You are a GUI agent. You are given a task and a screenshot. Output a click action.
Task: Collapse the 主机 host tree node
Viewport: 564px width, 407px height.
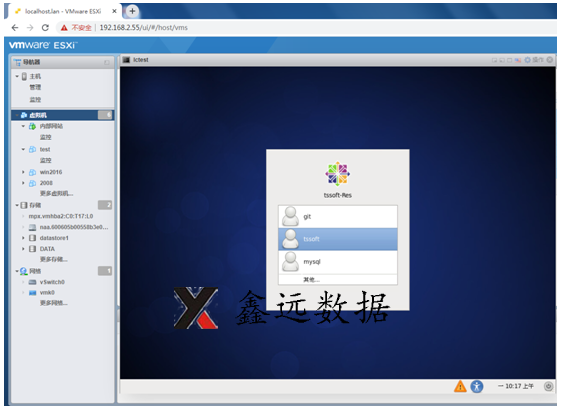click(x=17, y=76)
